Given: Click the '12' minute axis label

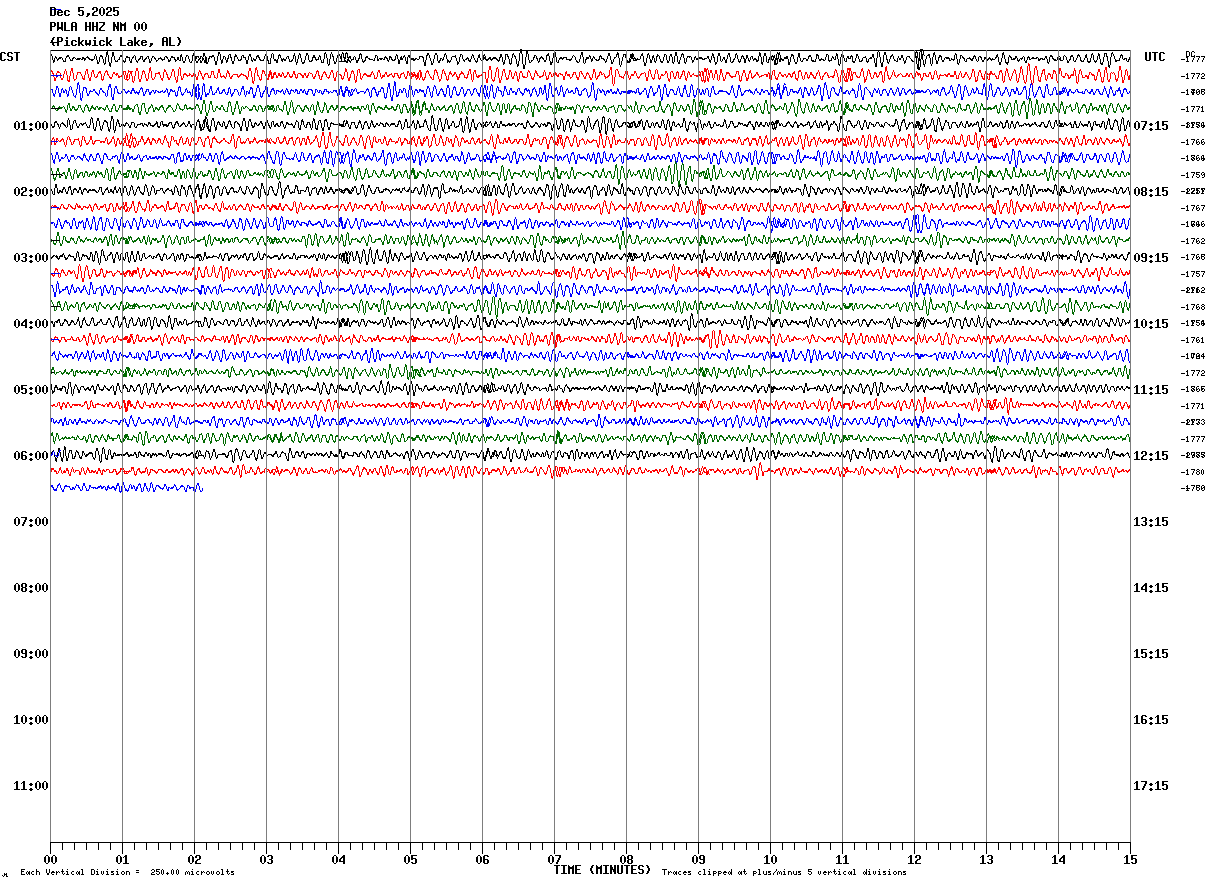Looking at the screenshot, I should point(914,859).
